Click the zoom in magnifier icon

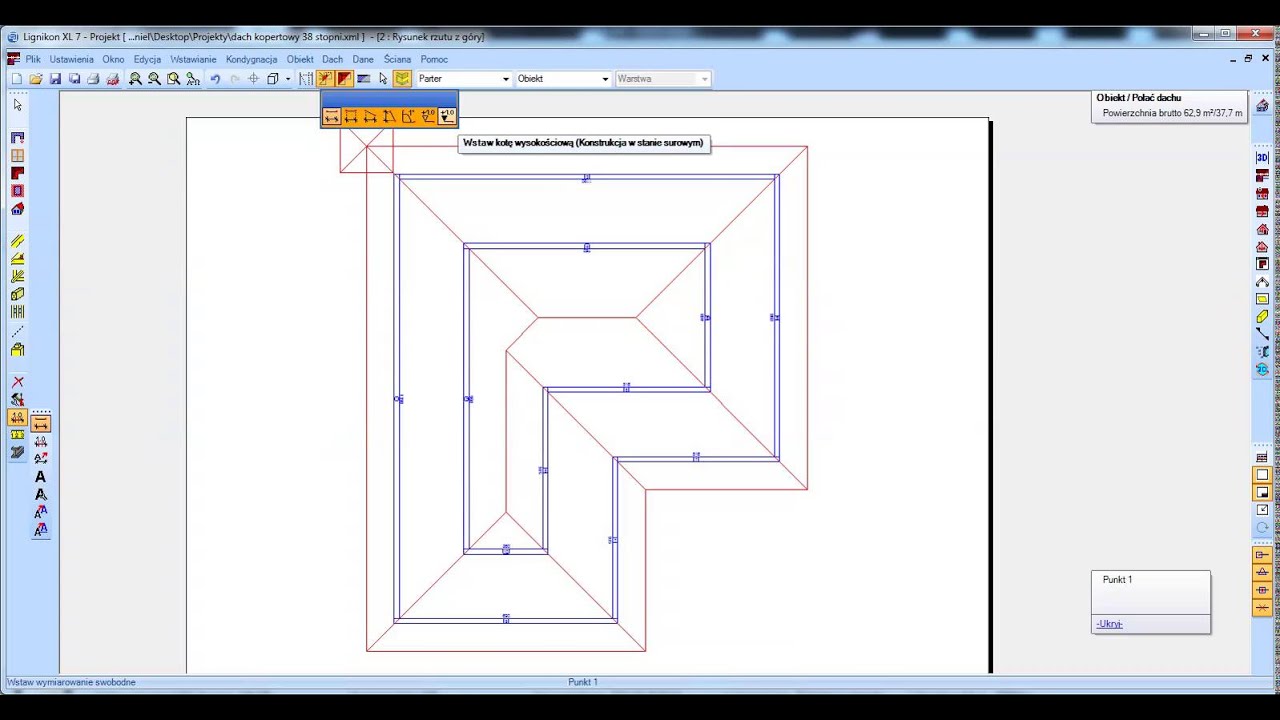coord(135,79)
